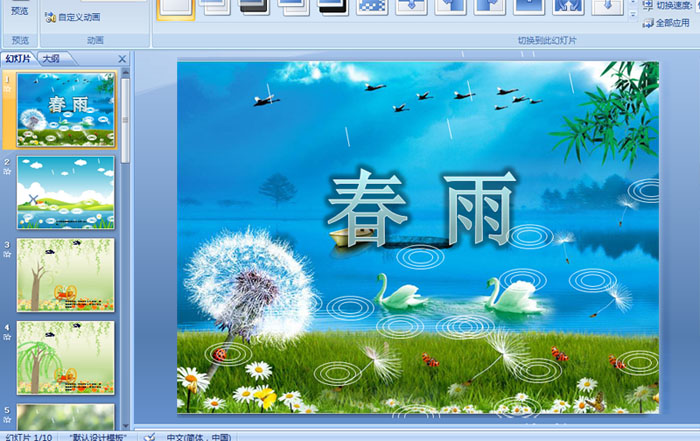This screenshot has height=441, width=700.
Task: Select the highlighted No Transition thumbnail
Action: tap(176, 9)
